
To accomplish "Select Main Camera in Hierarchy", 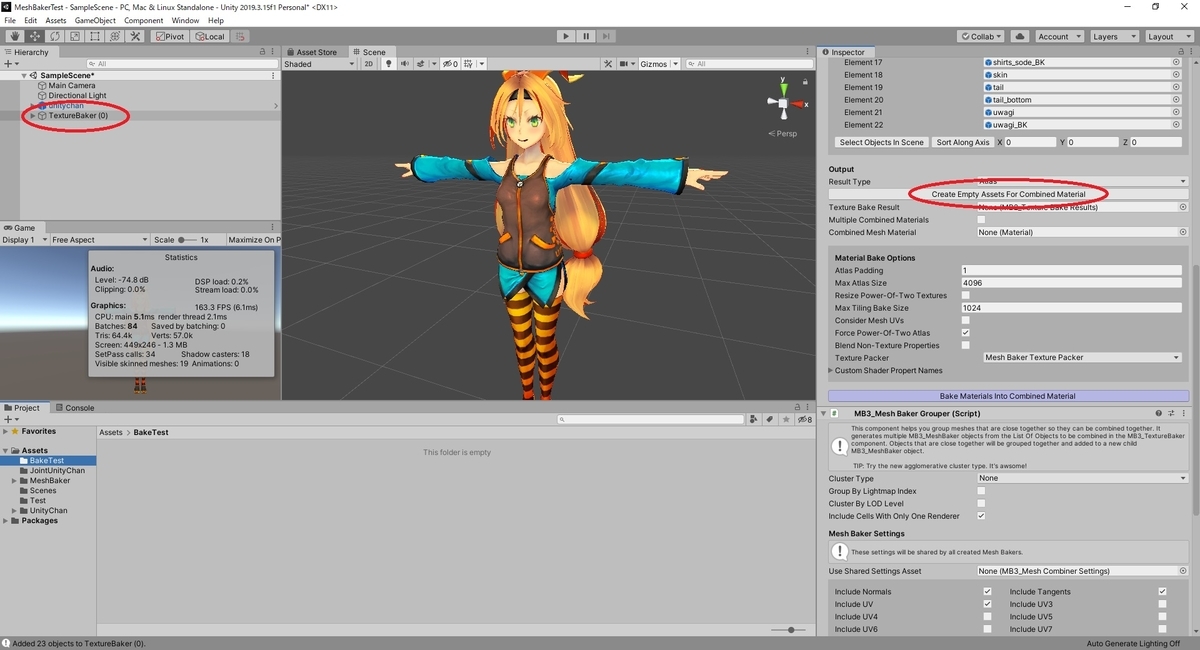I will [72, 85].
